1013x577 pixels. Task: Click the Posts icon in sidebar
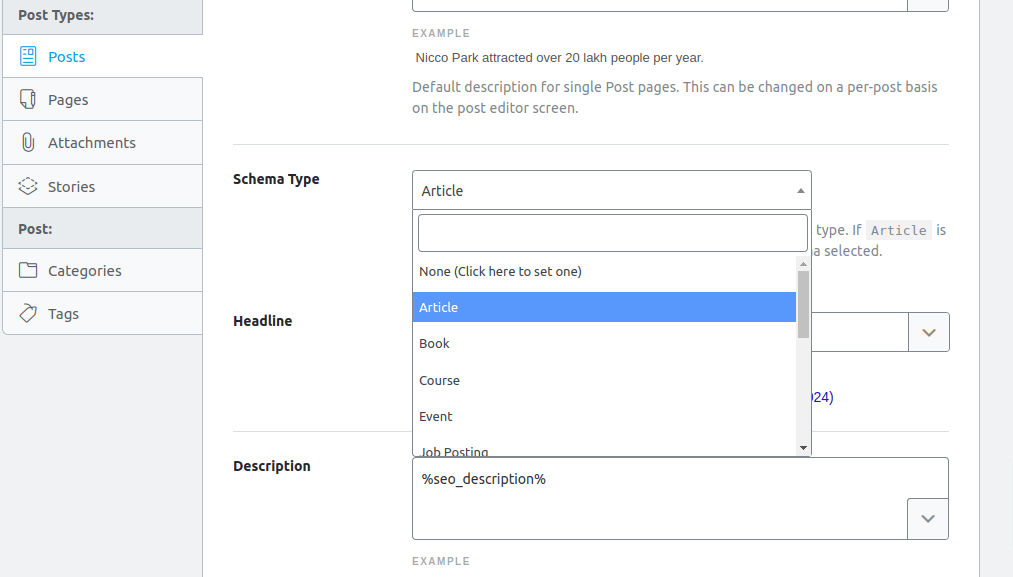click(28, 56)
